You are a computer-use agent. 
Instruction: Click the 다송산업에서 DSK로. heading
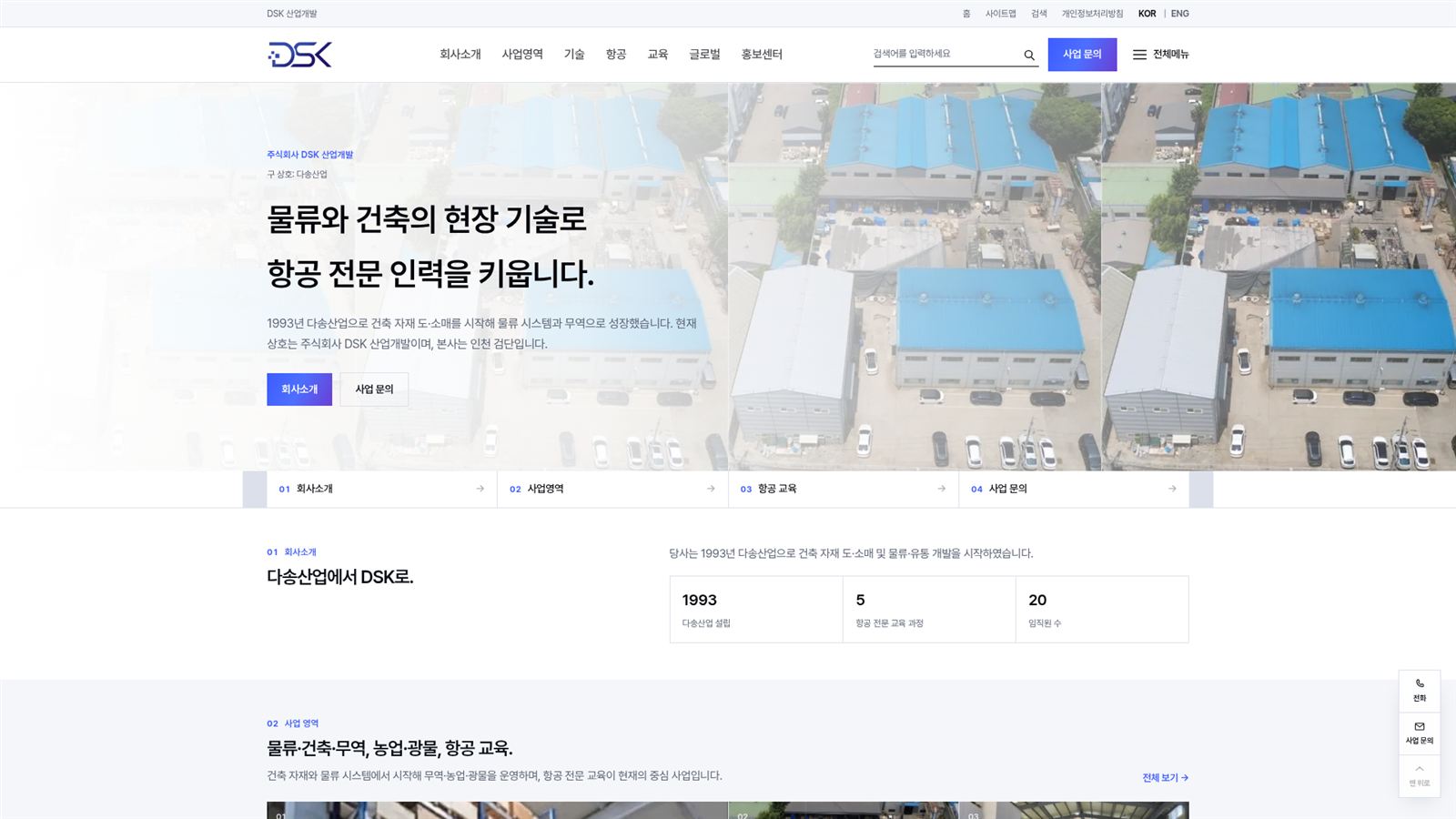(340, 577)
